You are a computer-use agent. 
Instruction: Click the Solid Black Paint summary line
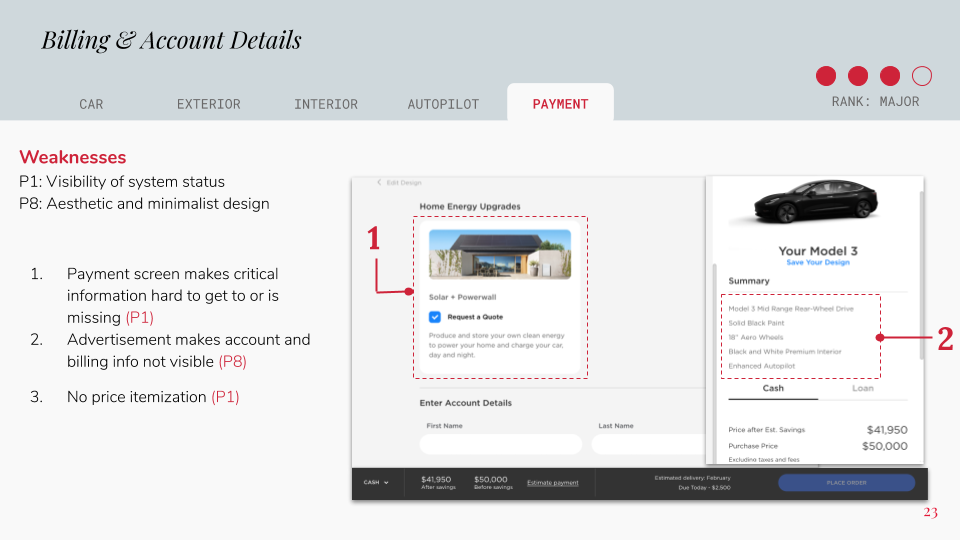[756, 323]
